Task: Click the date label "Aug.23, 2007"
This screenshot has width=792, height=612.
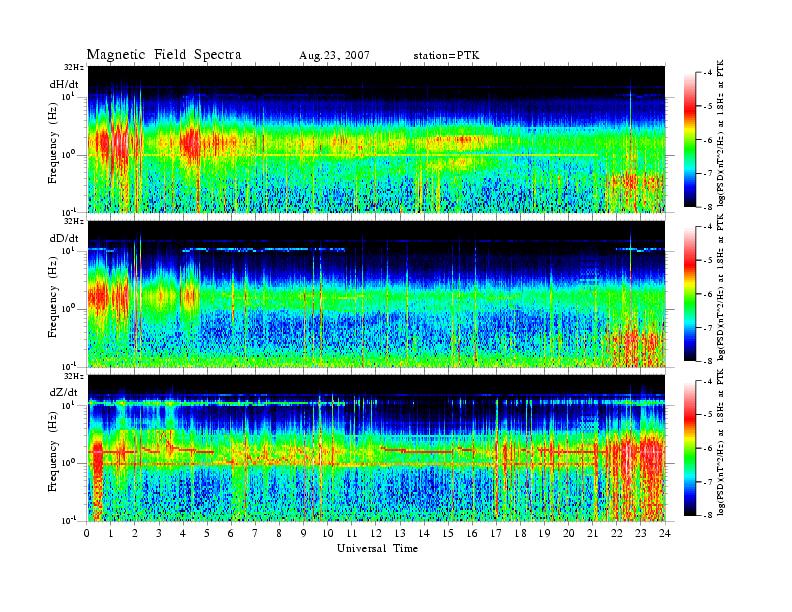Action: (334, 56)
